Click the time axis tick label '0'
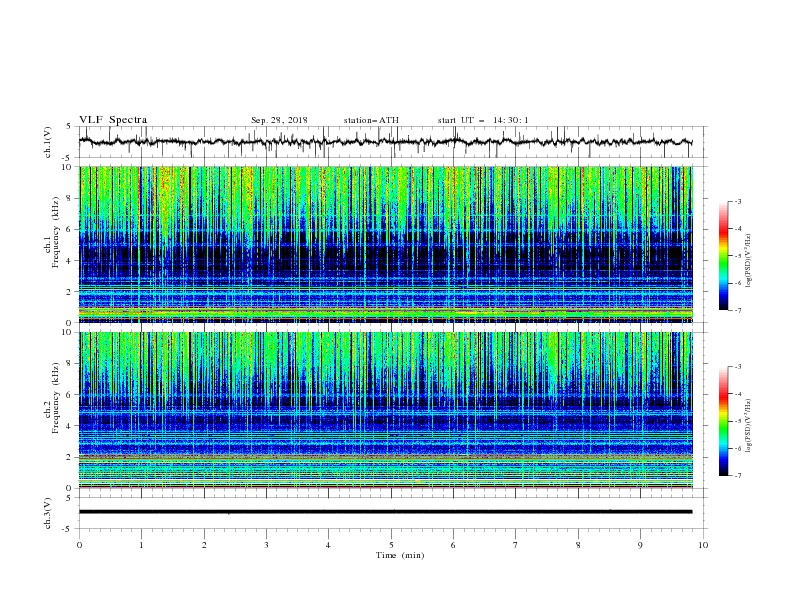 pos(79,545)
